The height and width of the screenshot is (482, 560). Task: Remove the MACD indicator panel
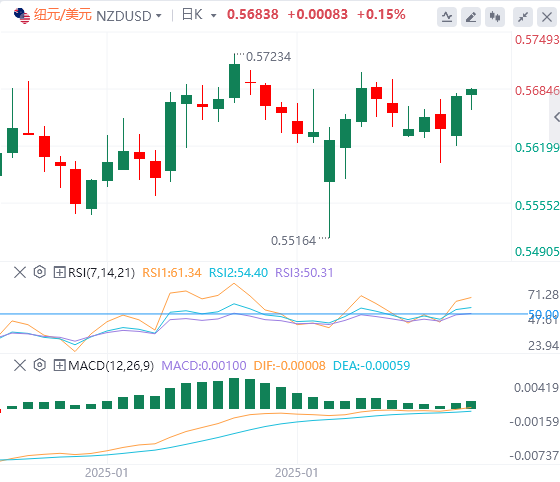(20, 366)
